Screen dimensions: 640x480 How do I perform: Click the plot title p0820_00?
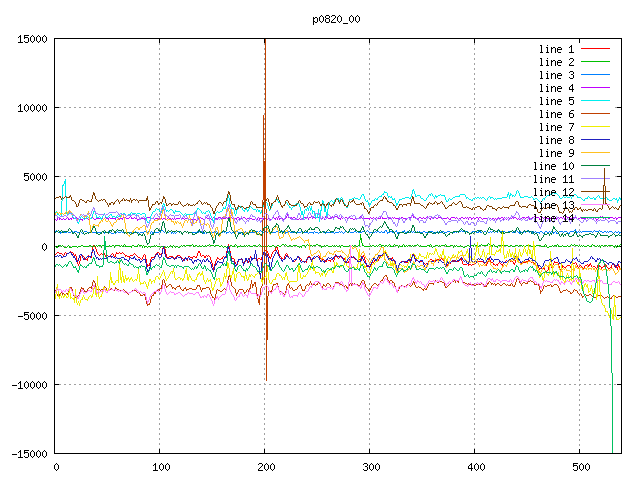coord(336,18)
